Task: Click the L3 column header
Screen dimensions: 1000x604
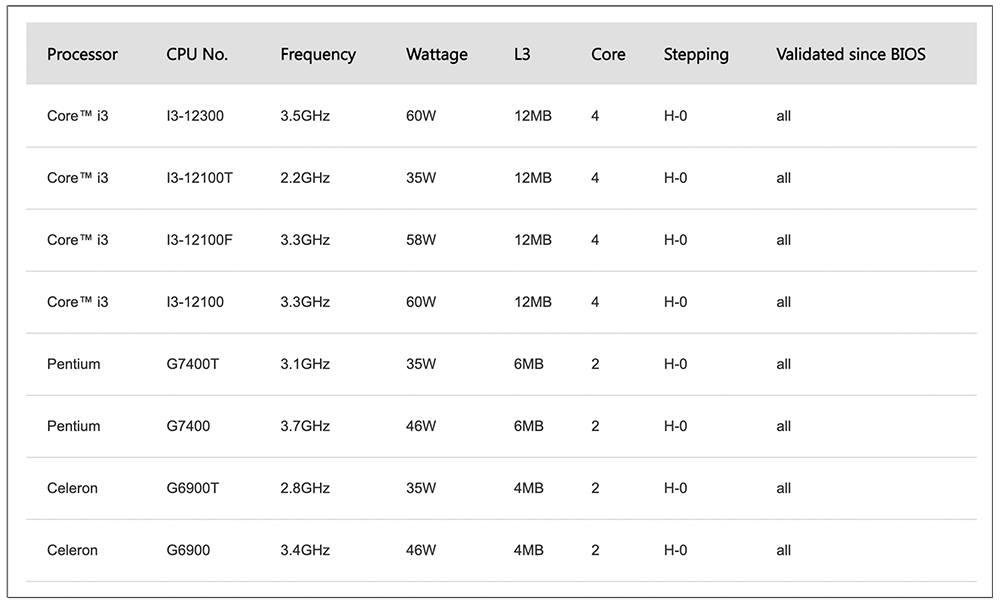Action: (522, 54)
